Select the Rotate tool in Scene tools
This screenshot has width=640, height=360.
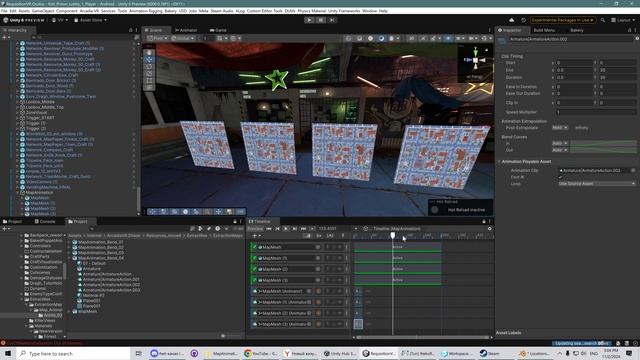(x=149, y=67)
